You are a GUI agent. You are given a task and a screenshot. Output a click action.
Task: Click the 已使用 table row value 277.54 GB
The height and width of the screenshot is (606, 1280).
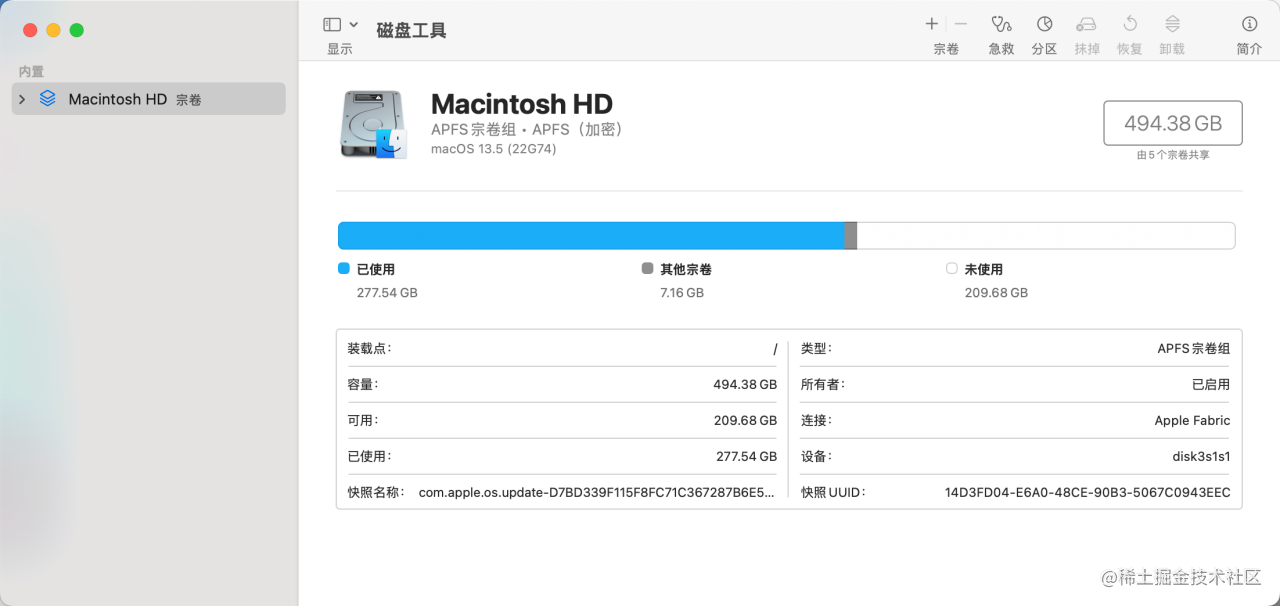(x=746, y=456)
